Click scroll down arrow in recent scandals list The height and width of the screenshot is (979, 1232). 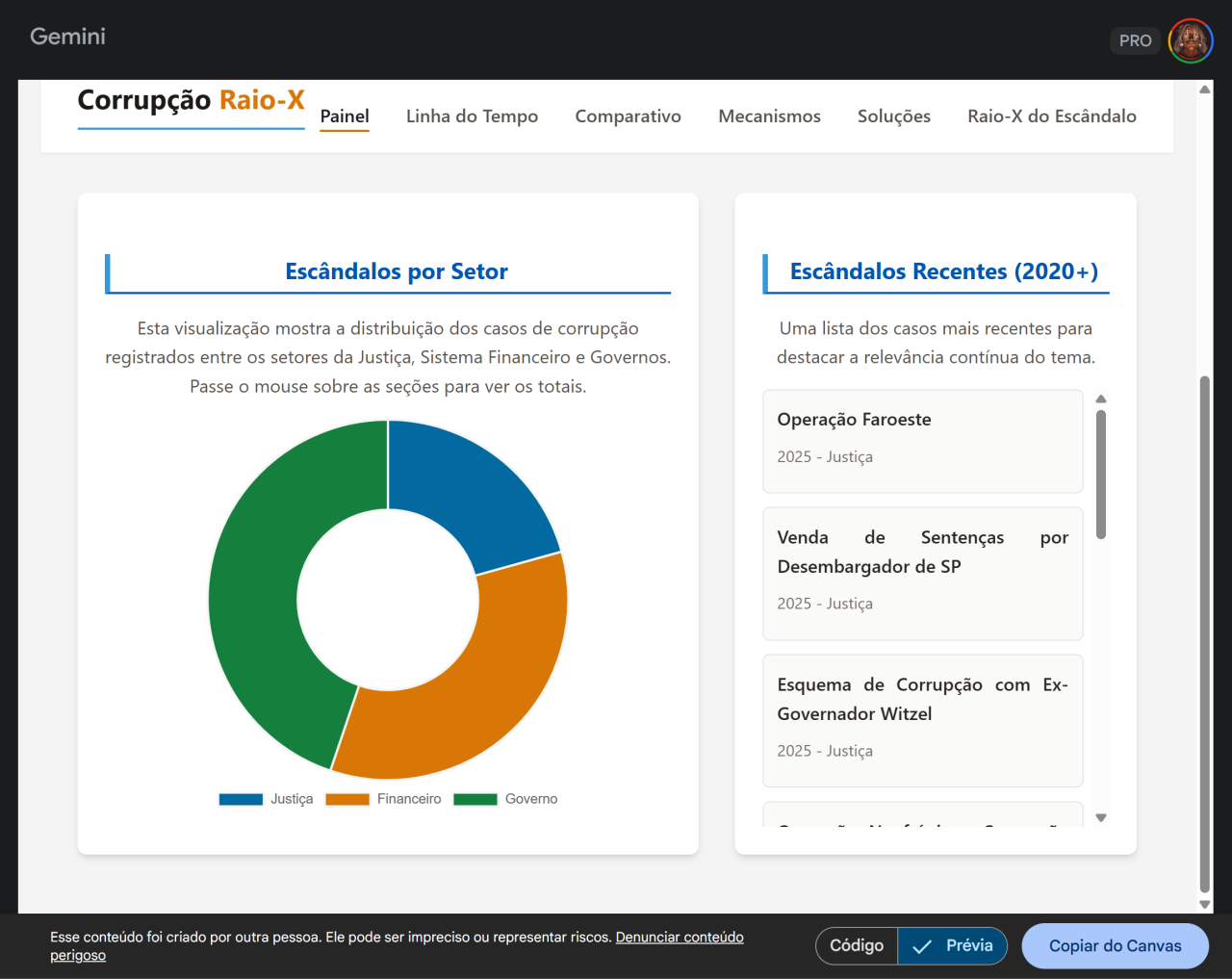(x=1101, y=817)
